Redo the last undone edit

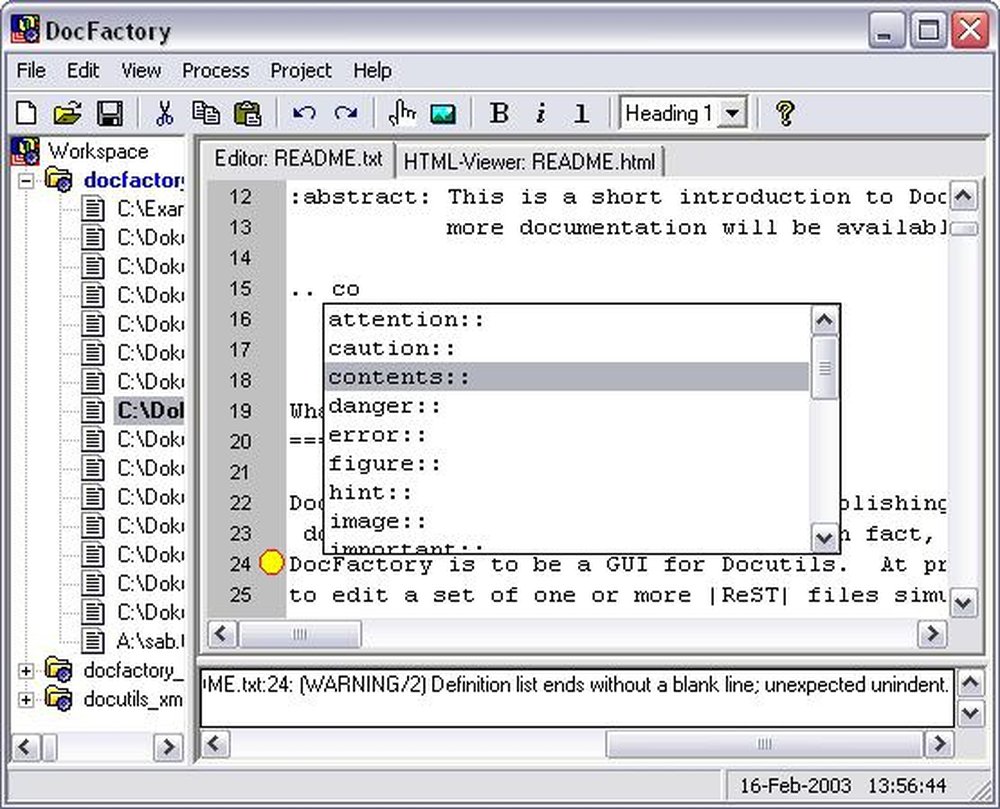(x=346, y=113)
